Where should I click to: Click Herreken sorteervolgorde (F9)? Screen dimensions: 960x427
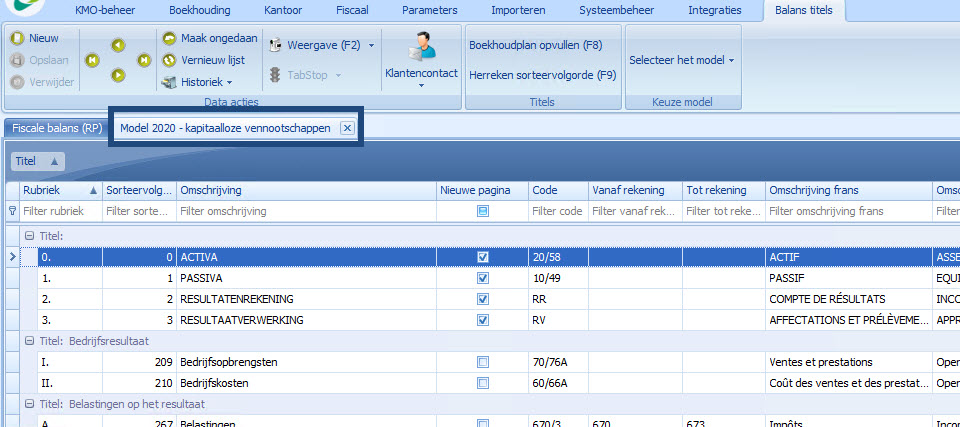[x=542, y=74]
